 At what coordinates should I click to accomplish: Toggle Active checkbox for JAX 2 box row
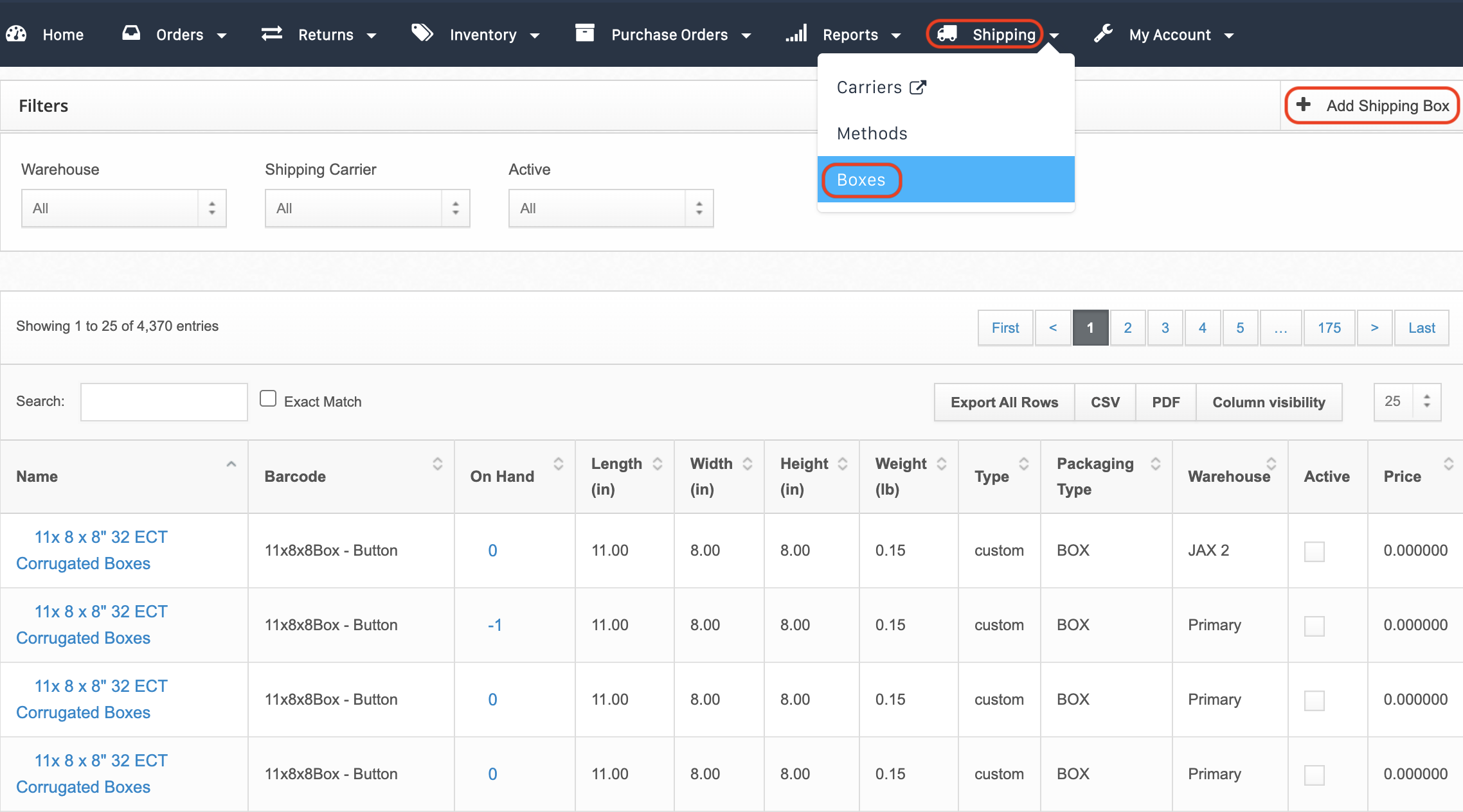point(1314,551)
